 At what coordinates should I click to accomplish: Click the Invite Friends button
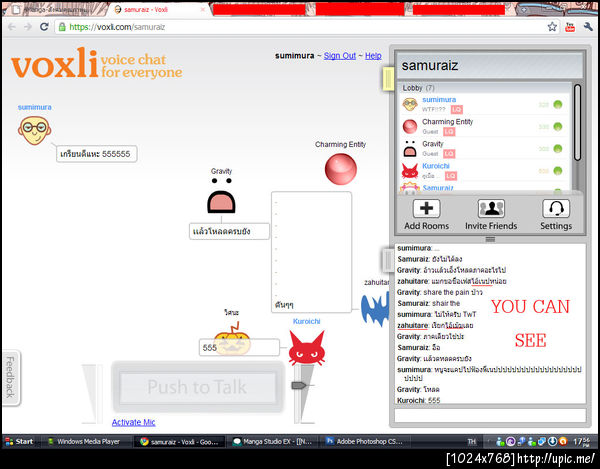(x=491, y=214)
